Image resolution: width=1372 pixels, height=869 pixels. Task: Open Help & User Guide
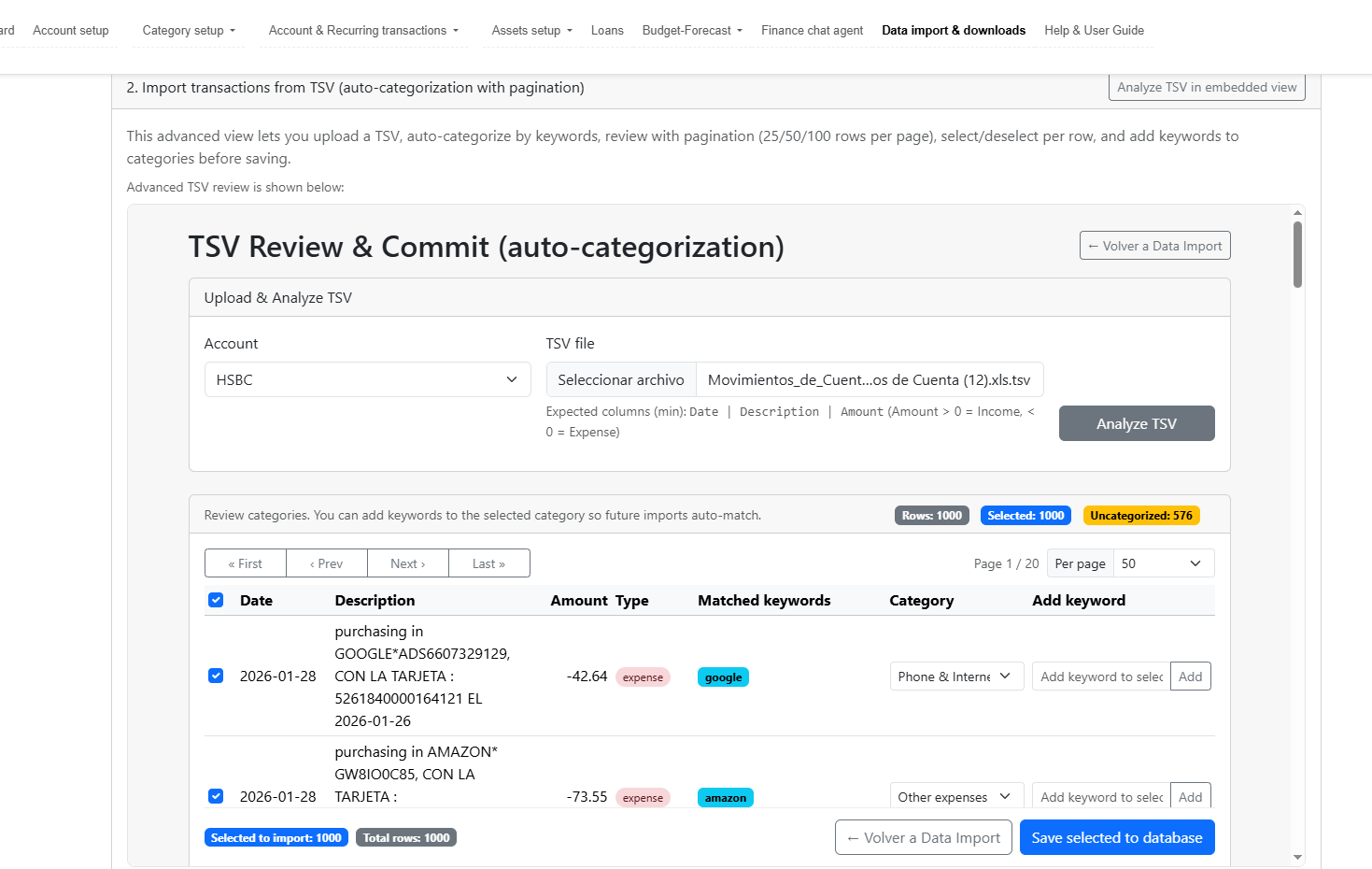click(x=1094, y=30)
